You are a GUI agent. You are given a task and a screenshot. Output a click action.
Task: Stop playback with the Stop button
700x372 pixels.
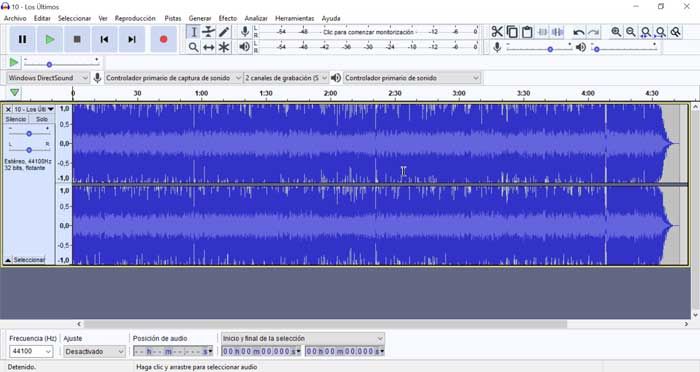77,39
